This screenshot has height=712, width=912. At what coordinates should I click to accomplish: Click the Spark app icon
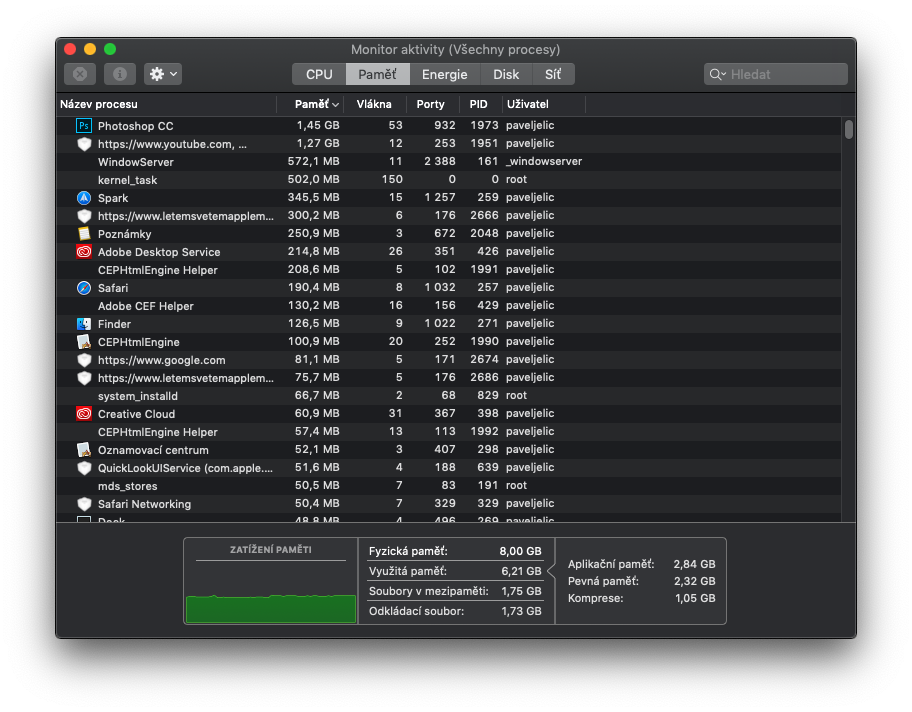[84, 198]
